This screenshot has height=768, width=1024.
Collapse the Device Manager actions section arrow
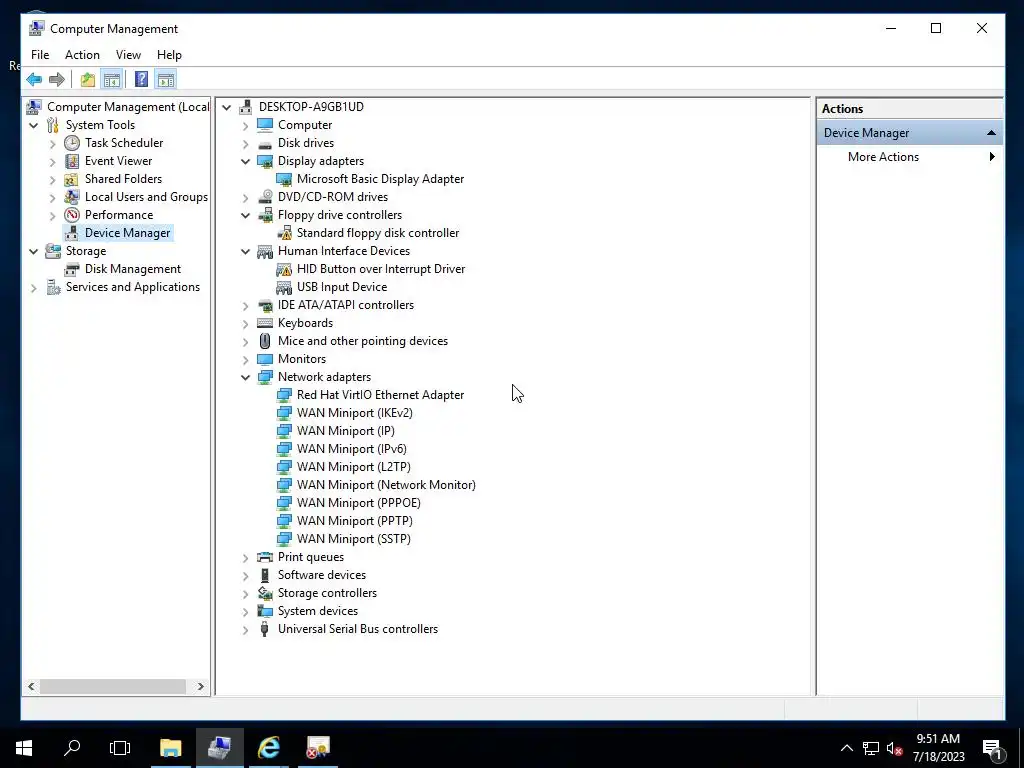coord(991,133)
